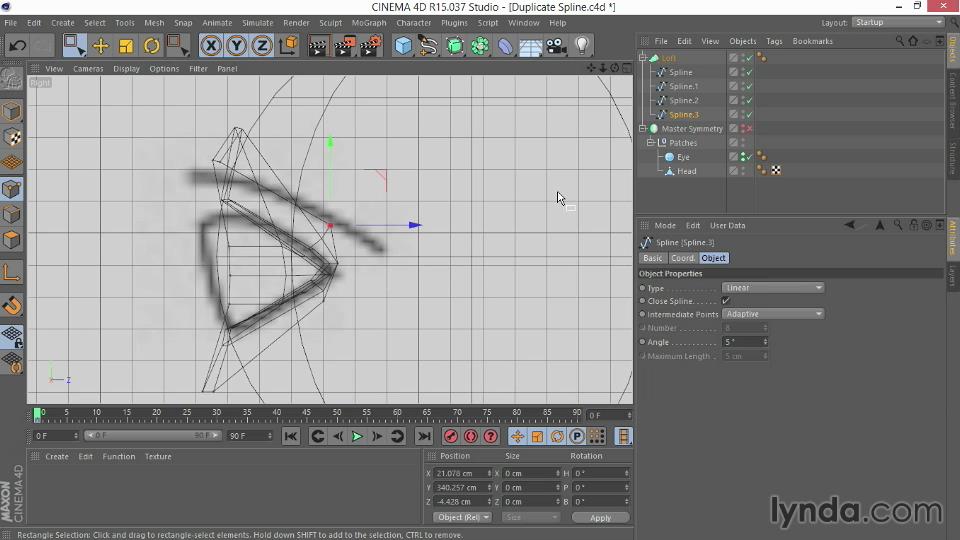Screen dimensions: 960x540
Task: Switch to Points mode cube icon
Action: tap(12, 189)
